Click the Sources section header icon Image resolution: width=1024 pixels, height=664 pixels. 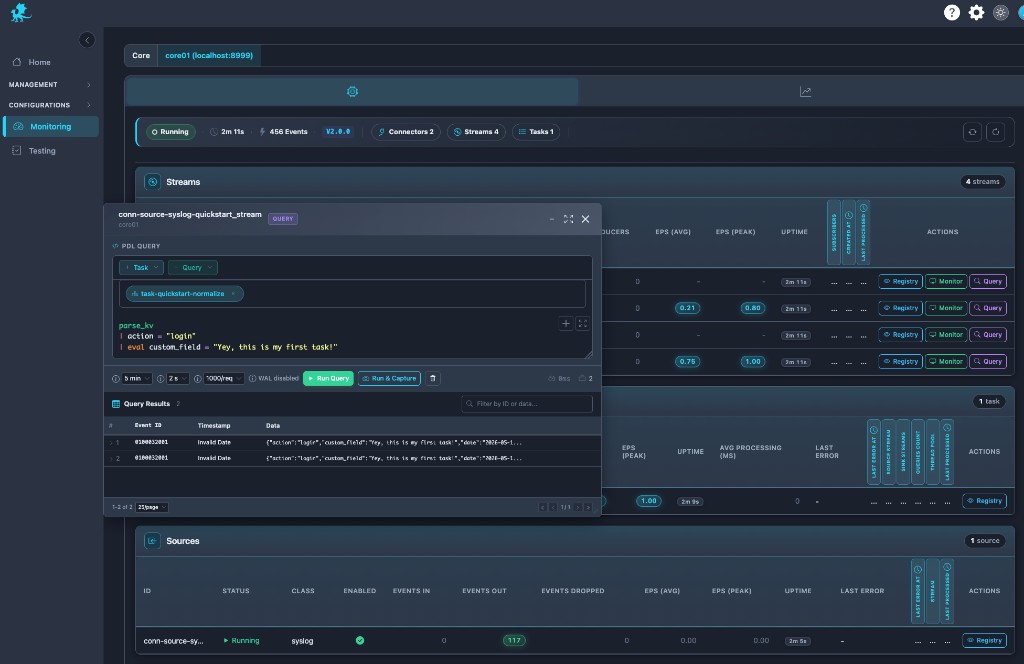(152, 541)
